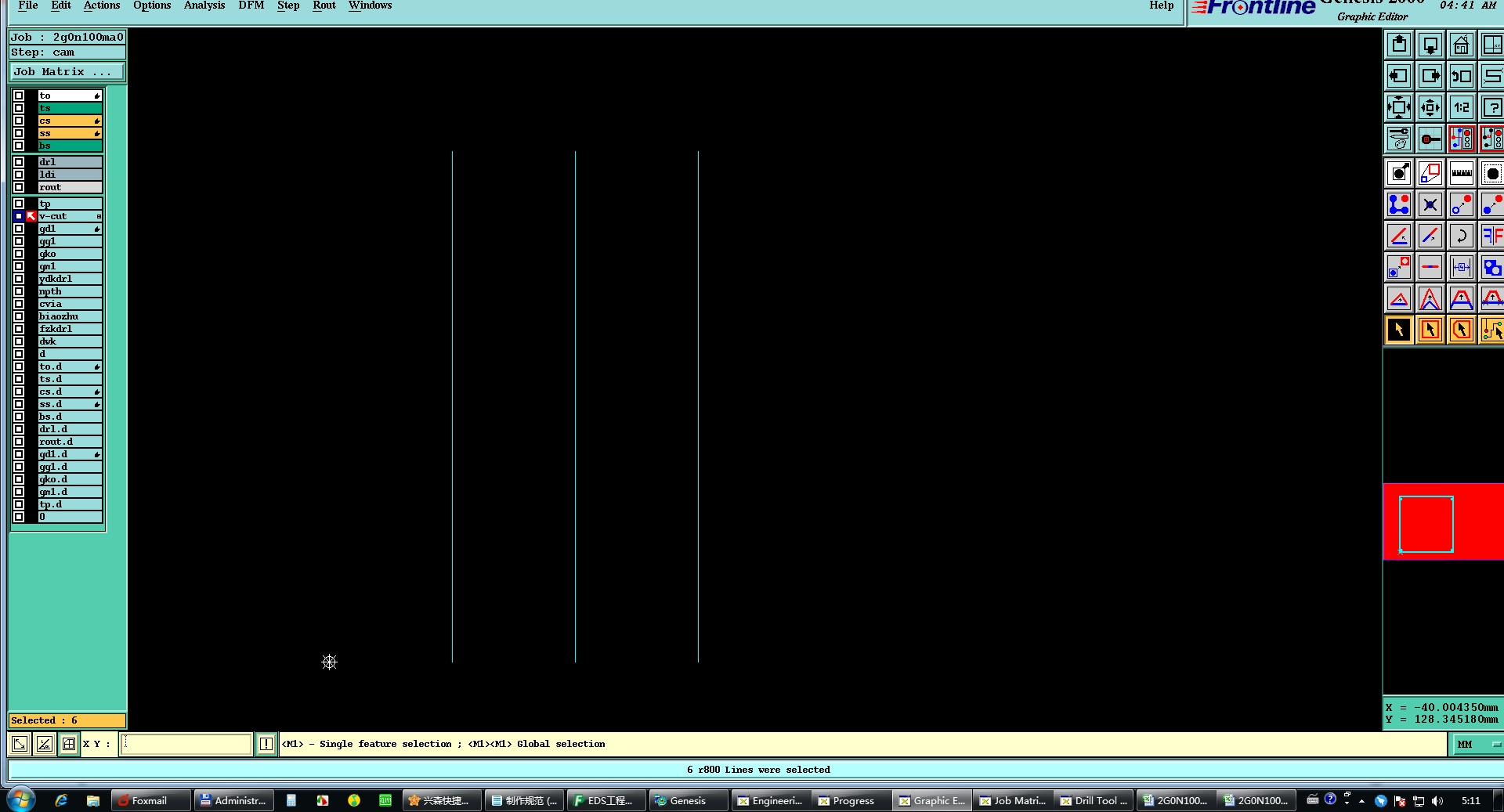Toggle the checkbox for layer 'rout'
The height and width of the screenshot is (812, 1504).
19,187
